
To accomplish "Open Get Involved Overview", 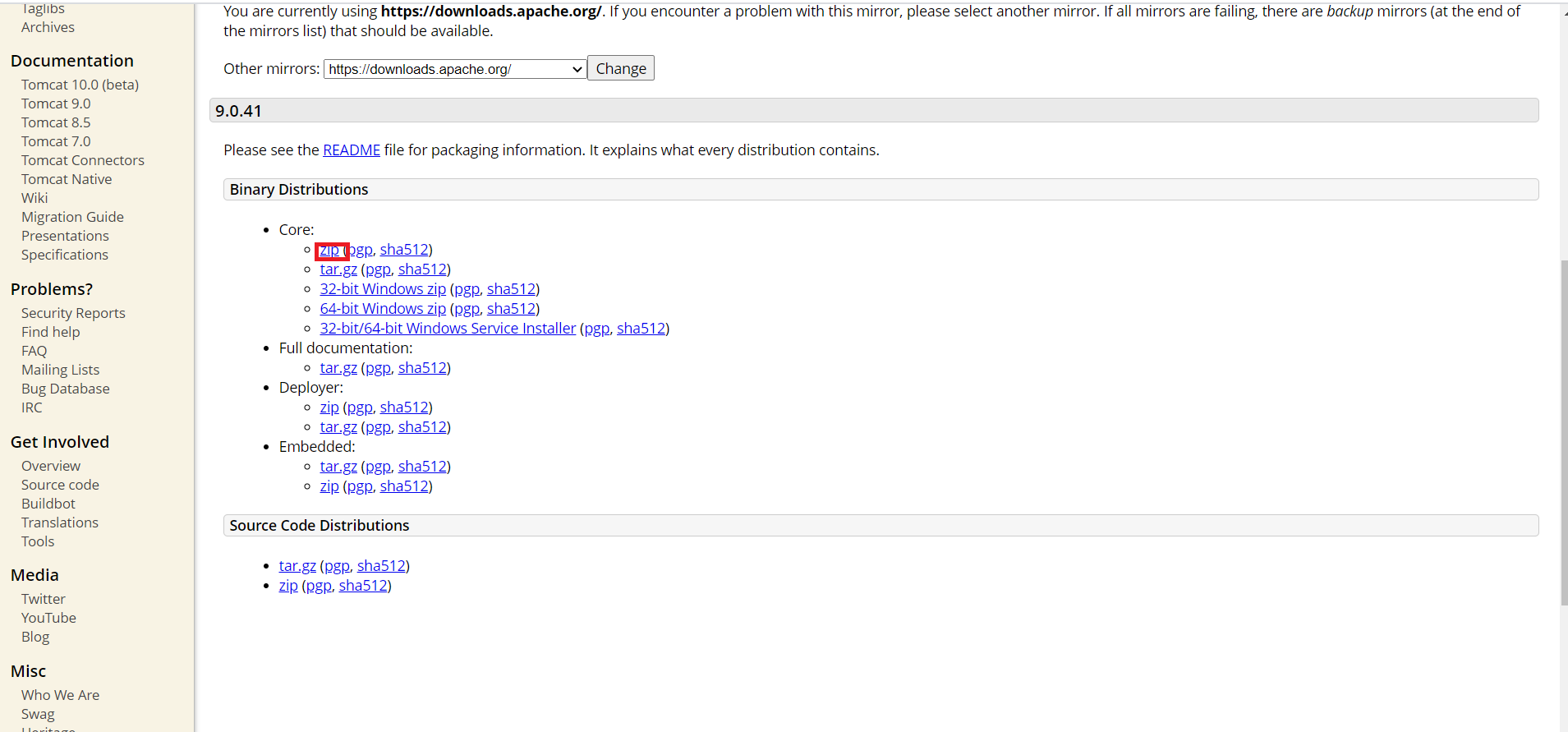I will click(51, 466).
